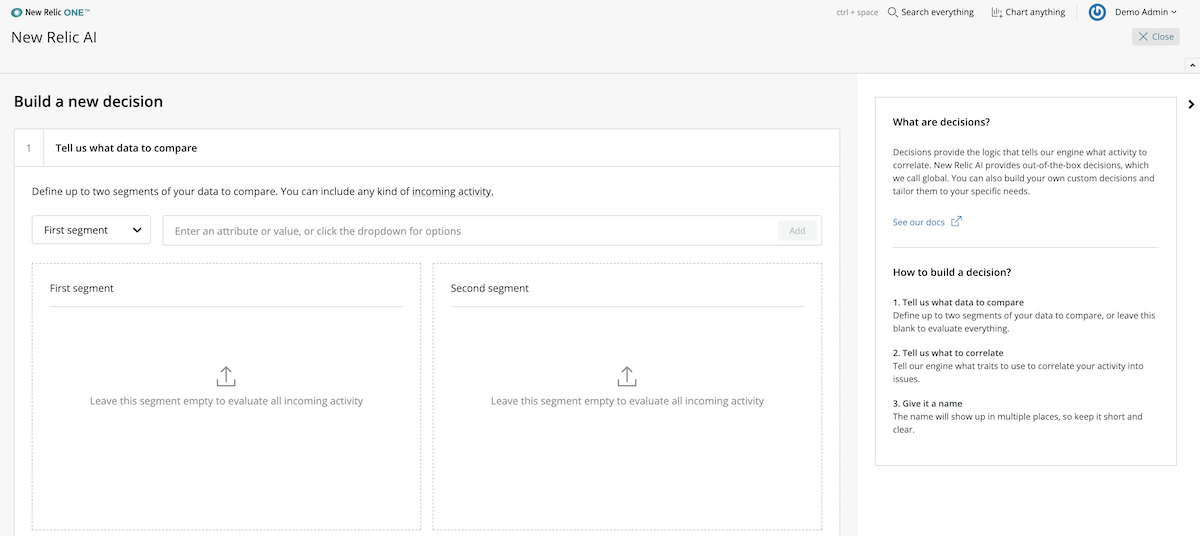
Task: Close the New Relic AI panel
Action: click(1156, 37)
